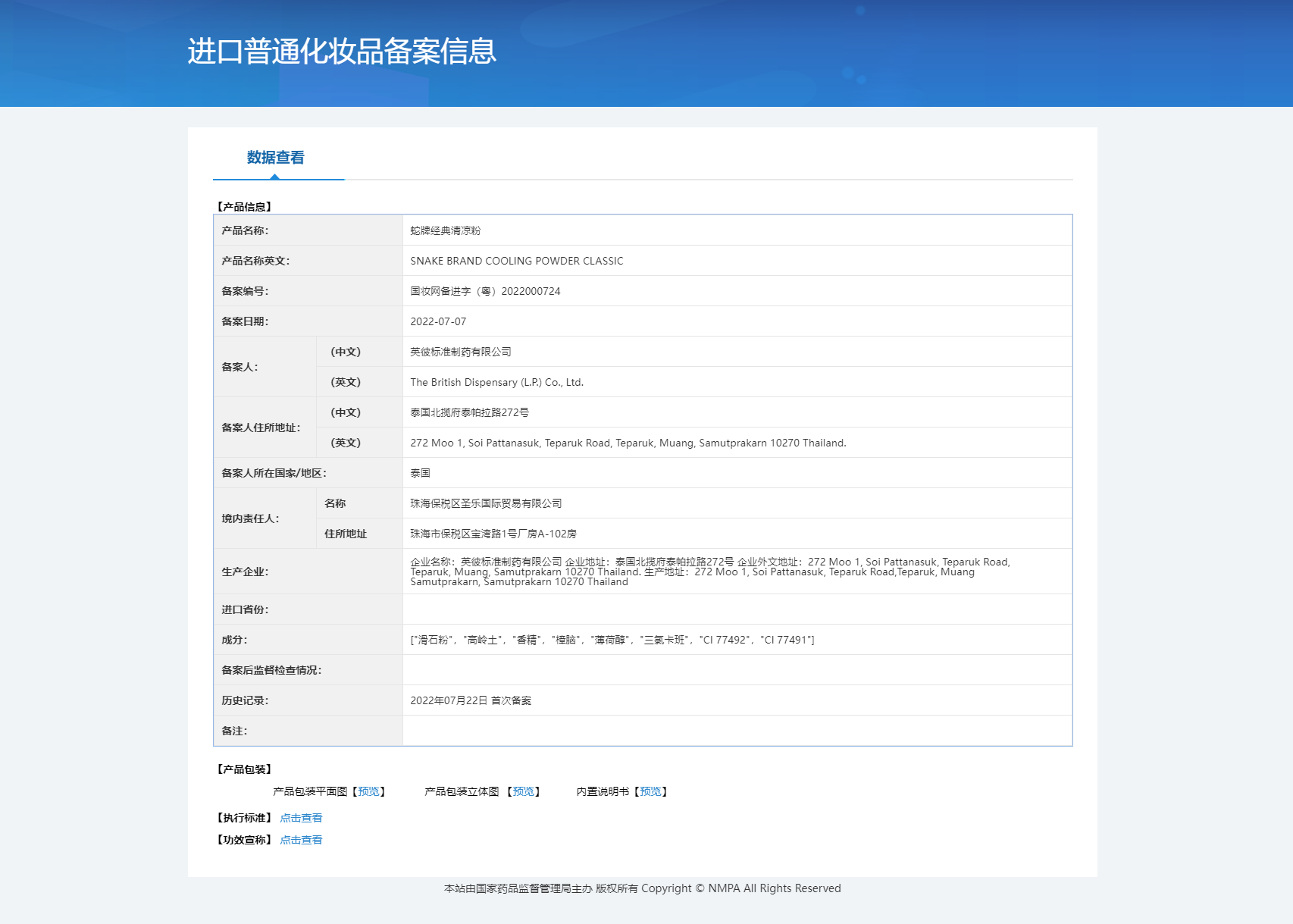Screen dimensions: 1293x924
Task: Open 点击查看 link for 功效宣称
Action: (x=301, y=840)
